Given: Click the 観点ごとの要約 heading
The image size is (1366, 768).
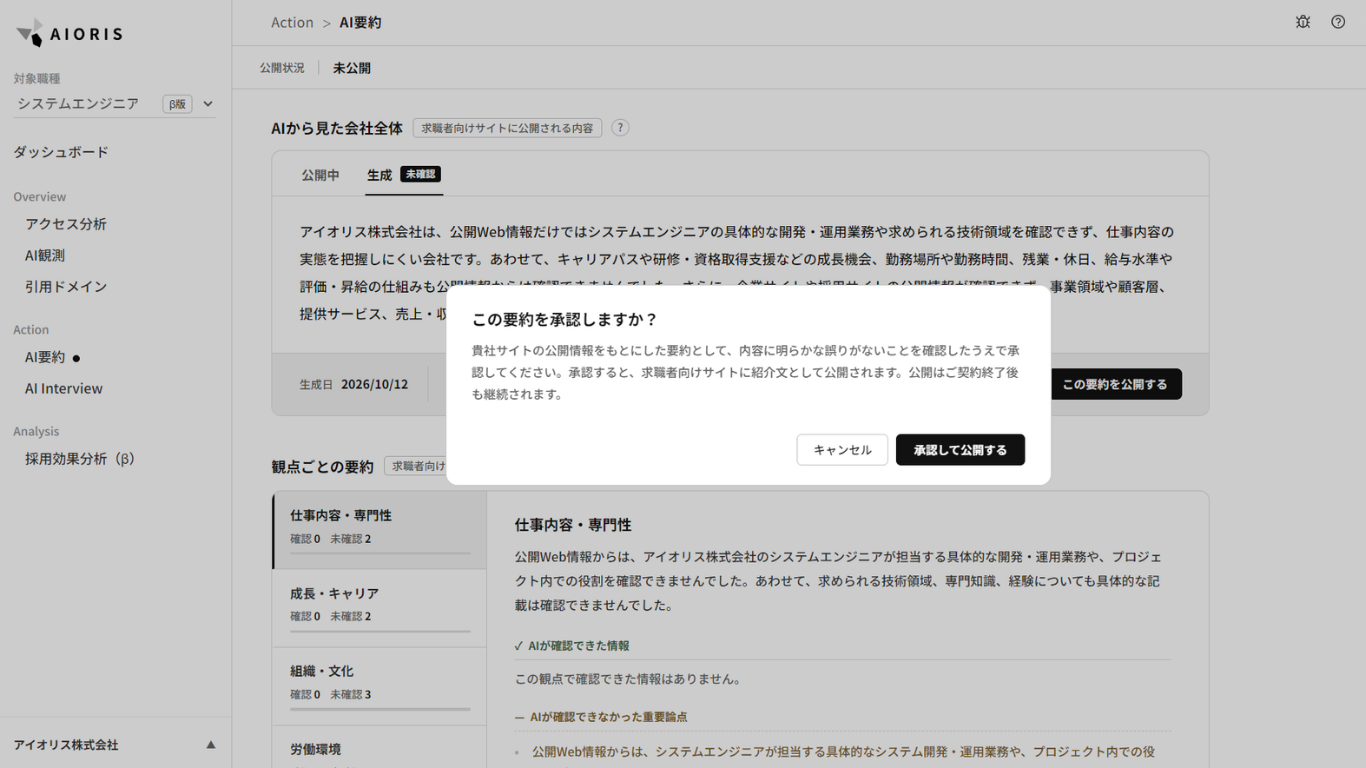Looking at the screenshot, I should 322,467.
